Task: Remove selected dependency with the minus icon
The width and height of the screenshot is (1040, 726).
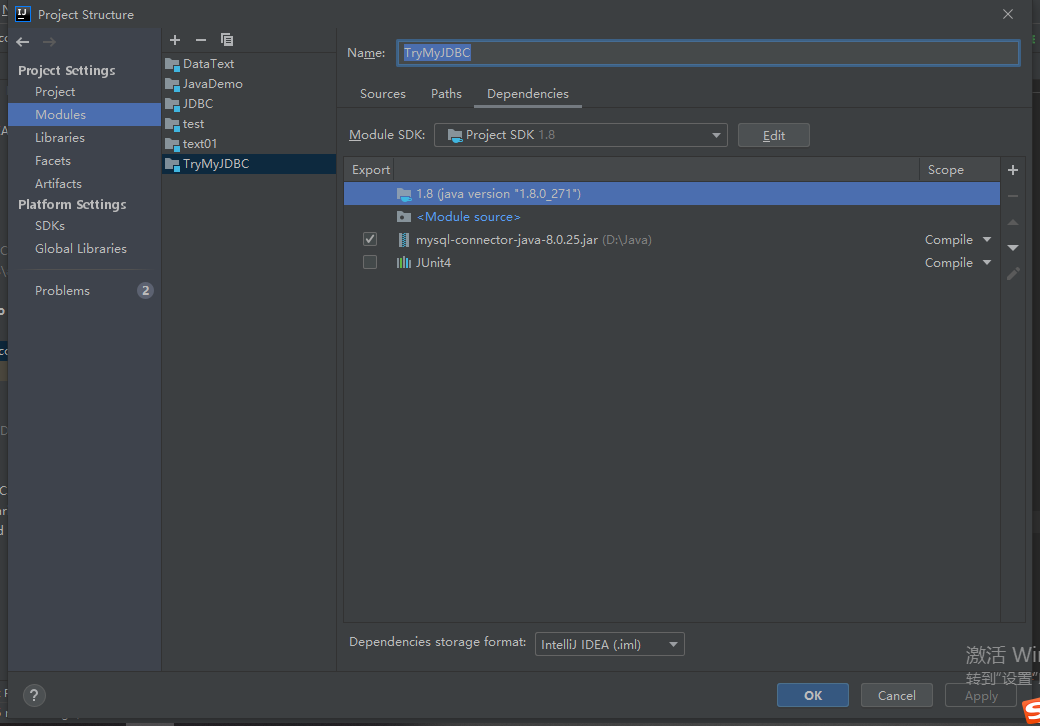Action: point(1013,196)
